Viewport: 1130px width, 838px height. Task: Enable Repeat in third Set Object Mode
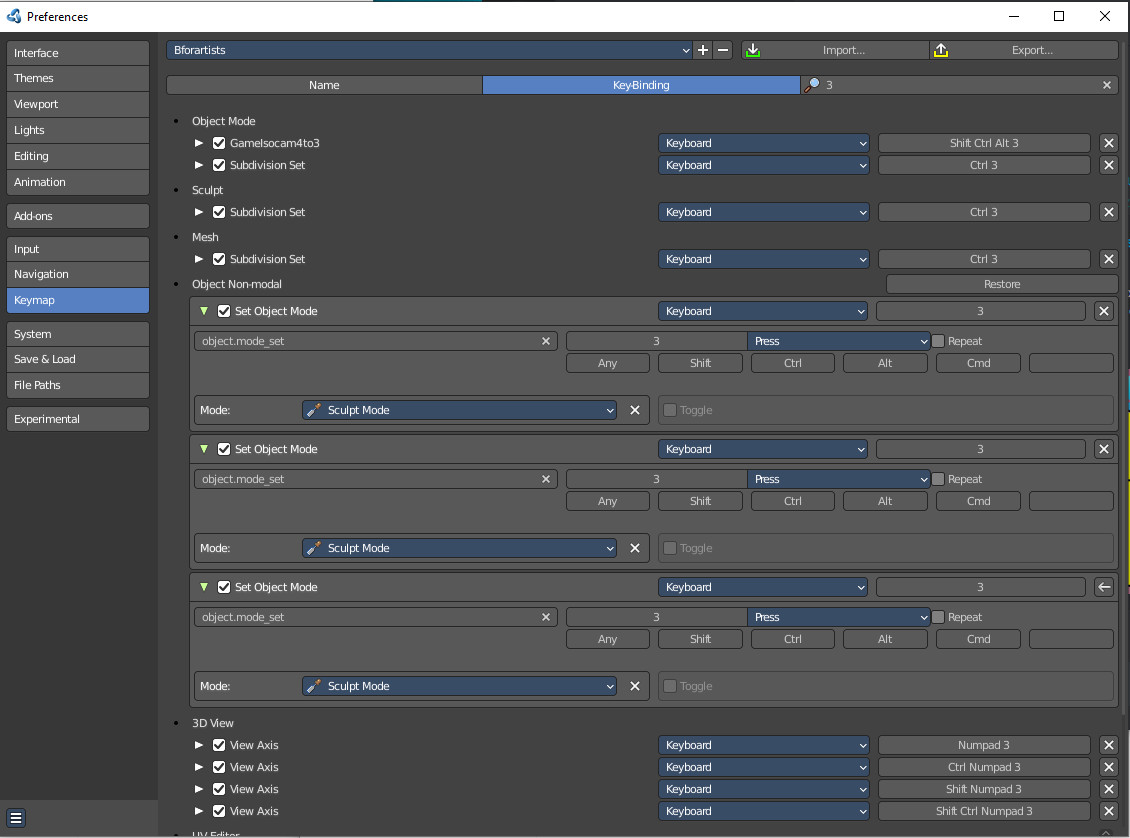938,617
